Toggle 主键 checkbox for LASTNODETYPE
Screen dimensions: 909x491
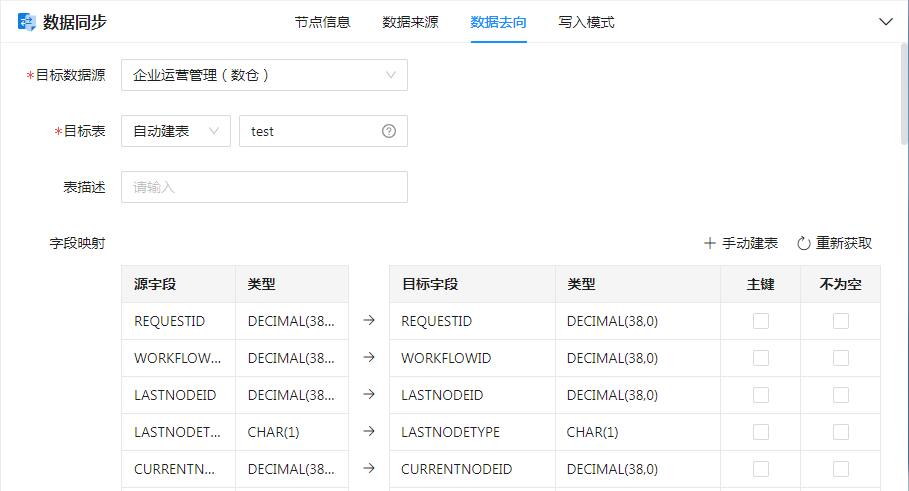(761, 432)
